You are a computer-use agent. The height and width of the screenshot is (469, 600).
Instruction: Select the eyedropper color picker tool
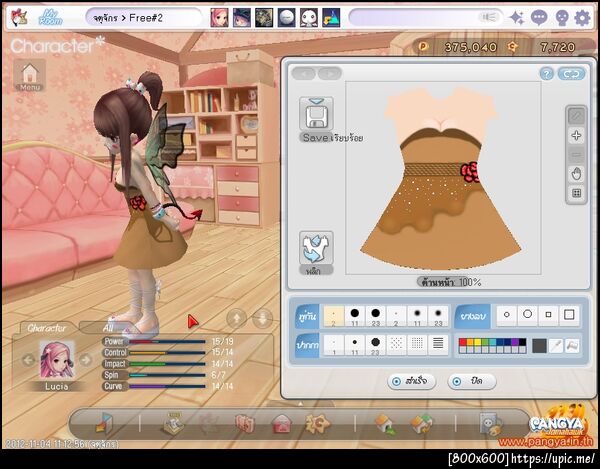tap(555, 345)
